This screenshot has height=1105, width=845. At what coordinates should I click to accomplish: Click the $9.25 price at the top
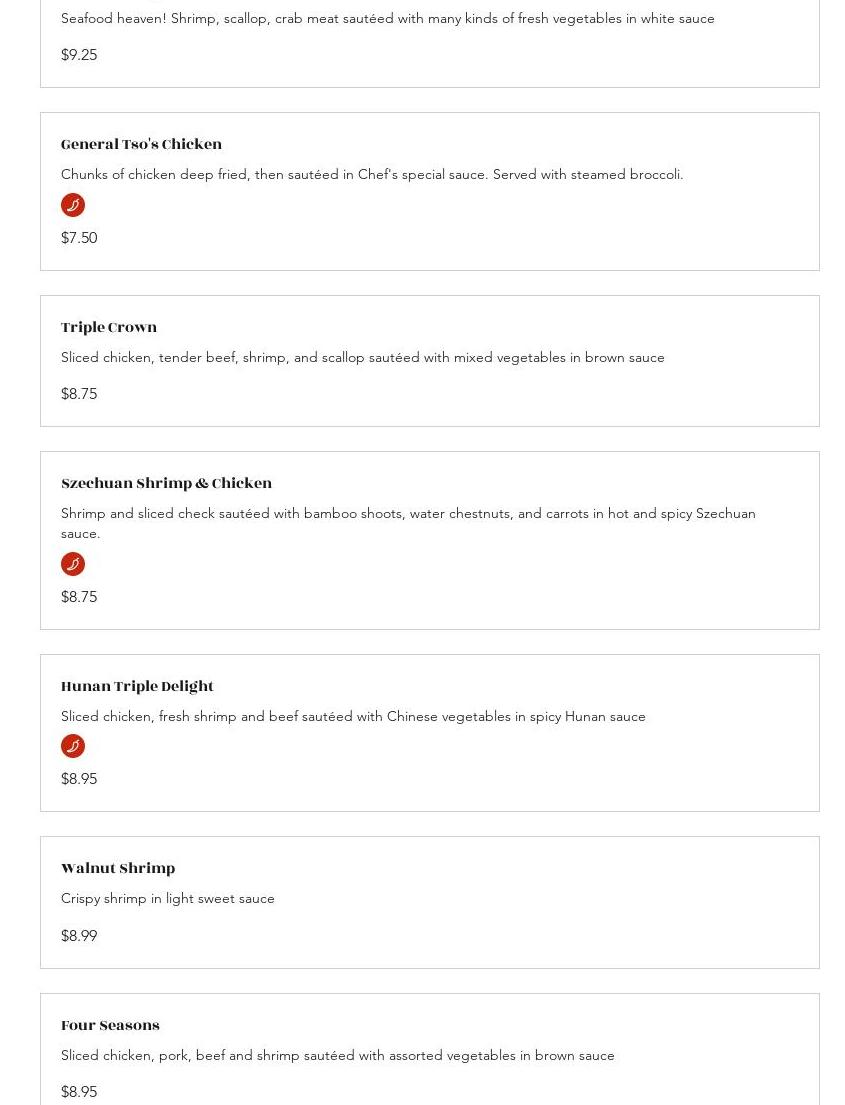pos(79,55)
